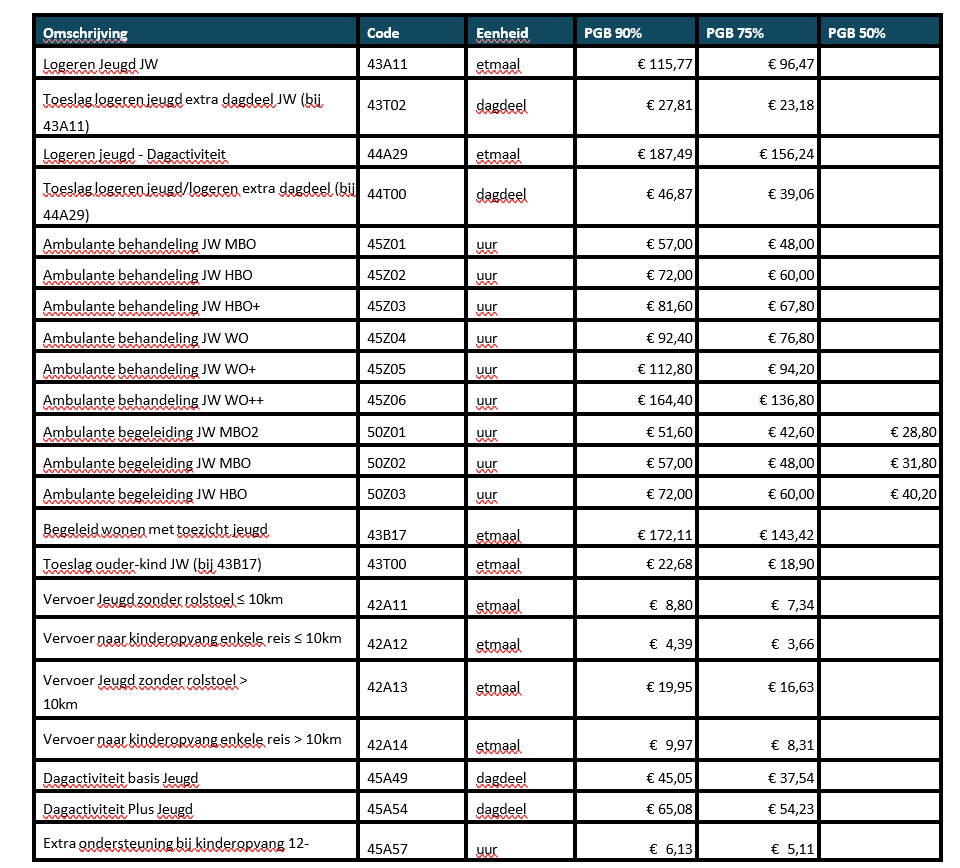Select the 'Dagactiviteit Plus Jeugd' description cell
Image resolution: width=960 pixels, height=868 pixels.
point(118,809)
